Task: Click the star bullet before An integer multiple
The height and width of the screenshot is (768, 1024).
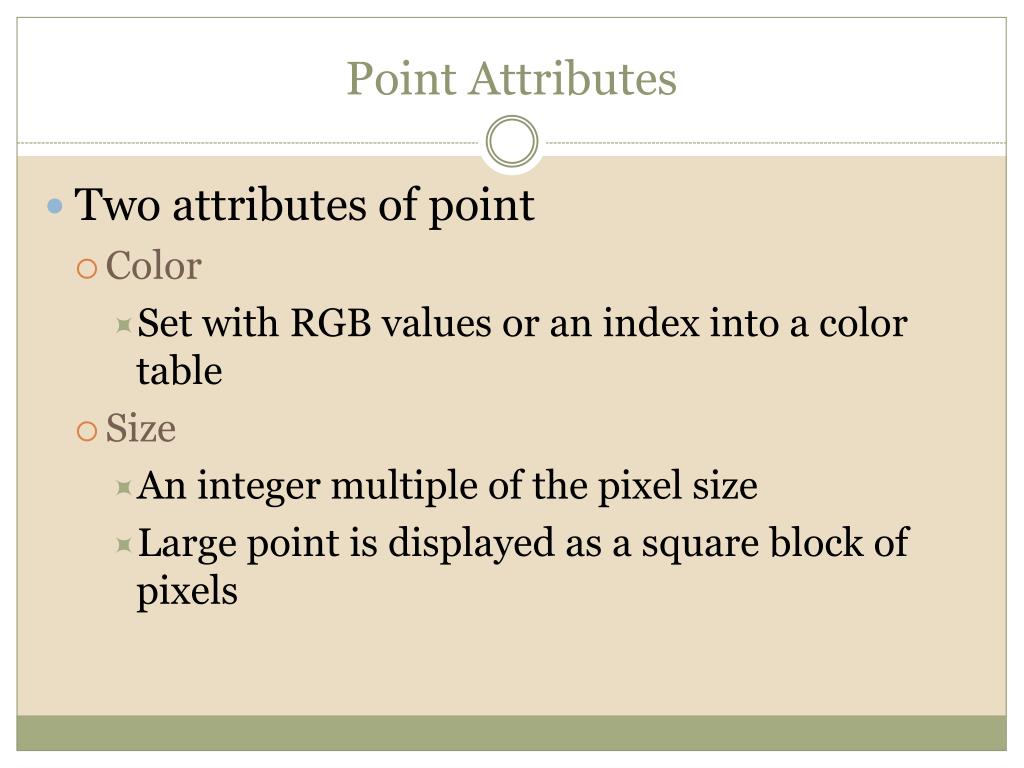Action: coord(123,487)
